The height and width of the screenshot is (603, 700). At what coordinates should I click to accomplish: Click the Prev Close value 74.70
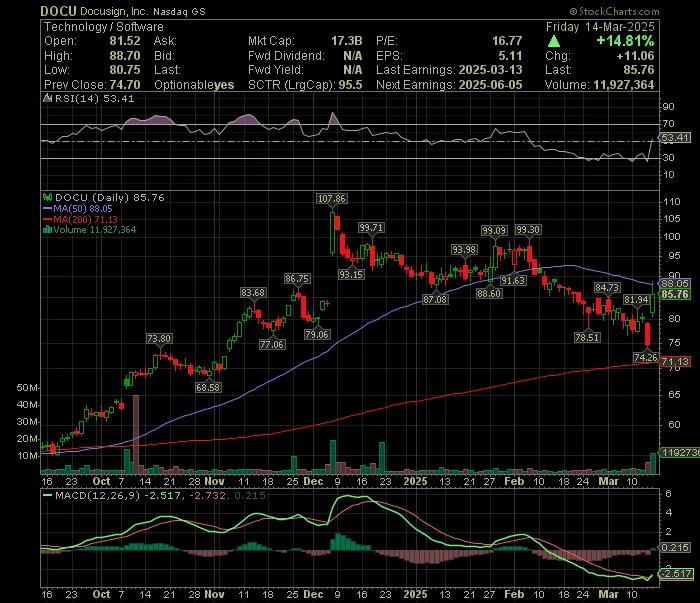coord(125,85)
